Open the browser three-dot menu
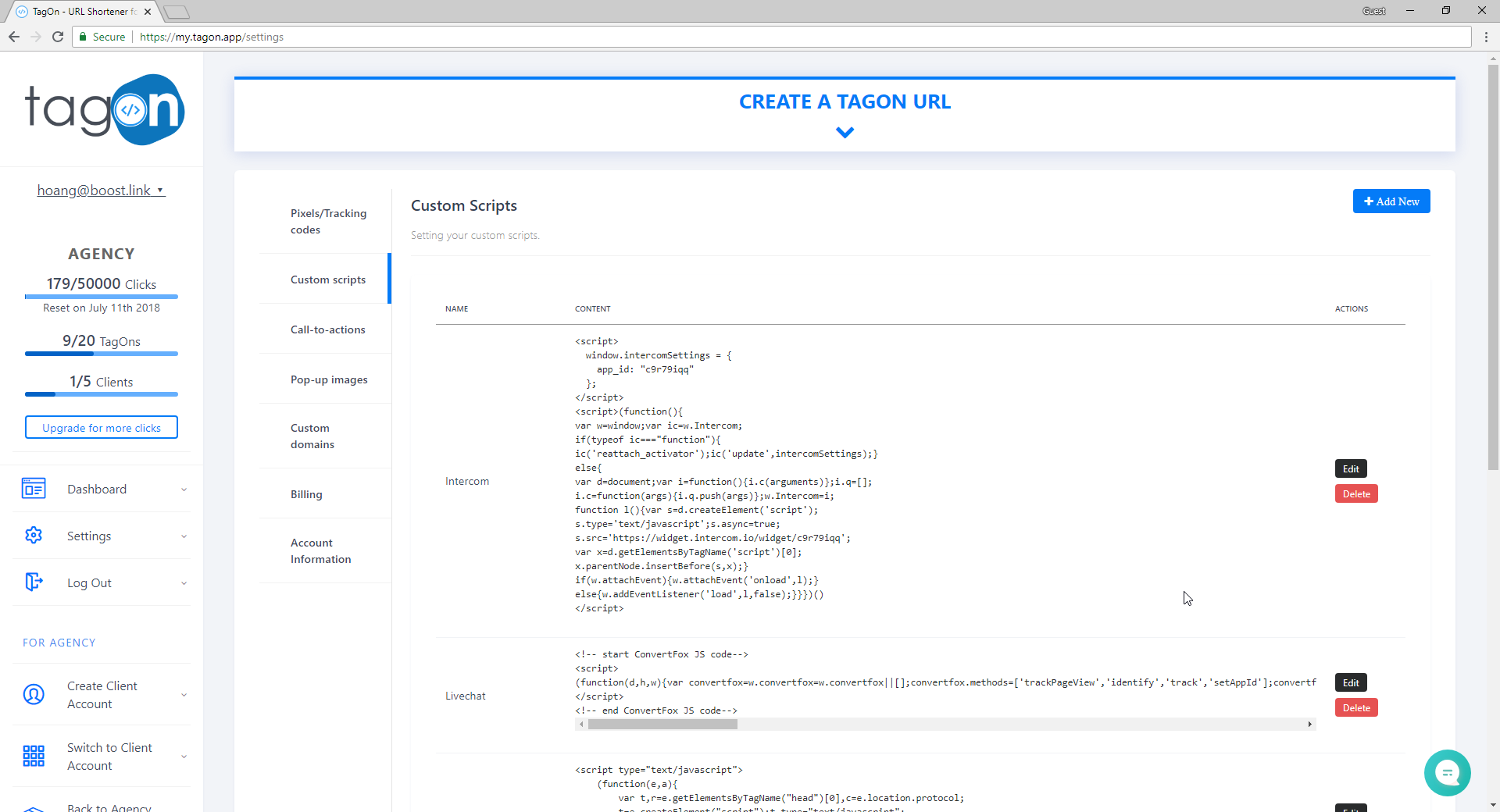The width and height of the screenshot is (1500, 812). point(1486,37)
